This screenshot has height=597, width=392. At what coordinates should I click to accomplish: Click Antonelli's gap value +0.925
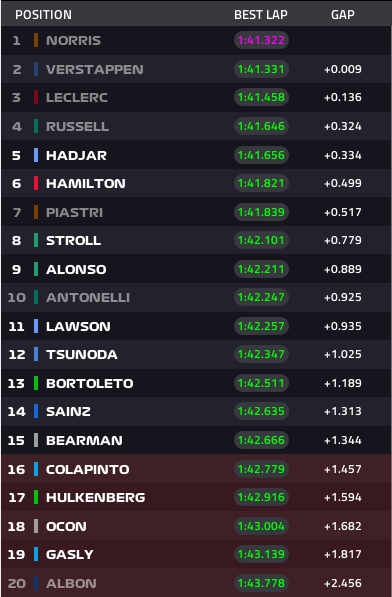pyautogui.click(x=343, y=297)
